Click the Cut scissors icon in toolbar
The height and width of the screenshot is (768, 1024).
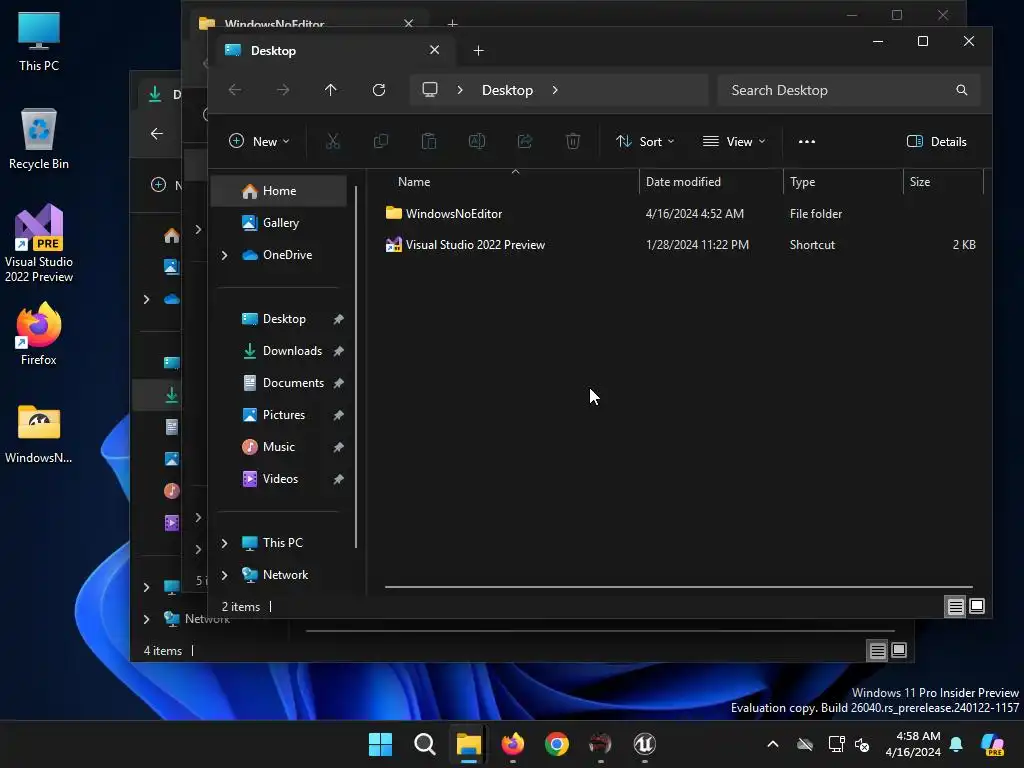click(x=332, y=141)
